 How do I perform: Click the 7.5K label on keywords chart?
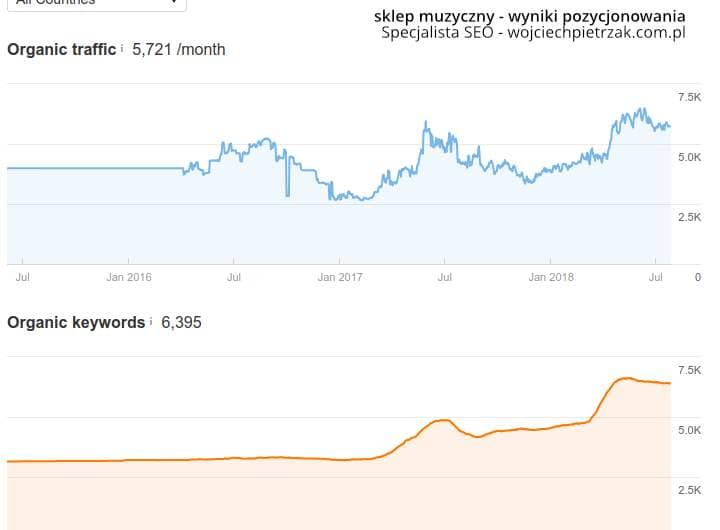690,370
